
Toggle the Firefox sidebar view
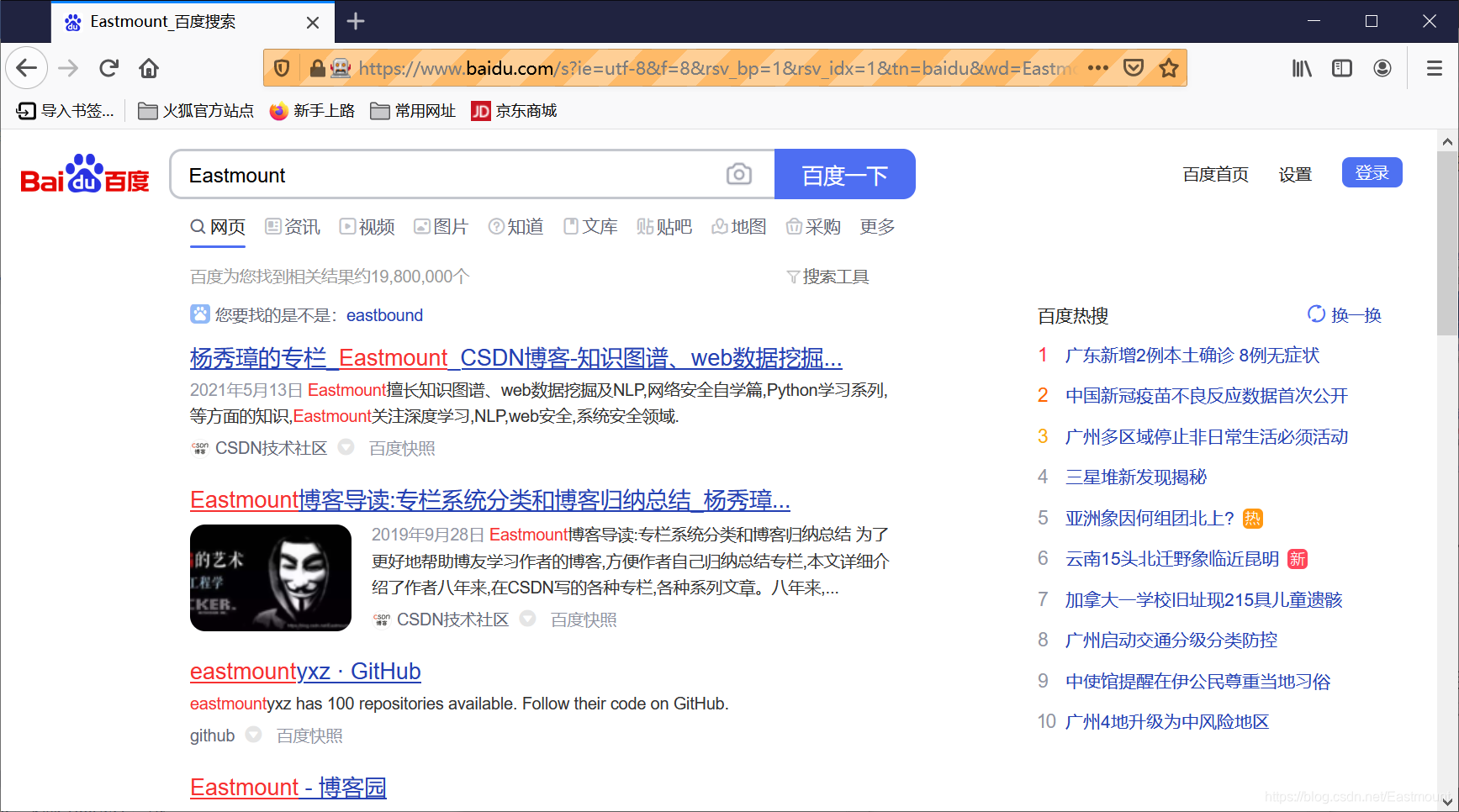1342,68
